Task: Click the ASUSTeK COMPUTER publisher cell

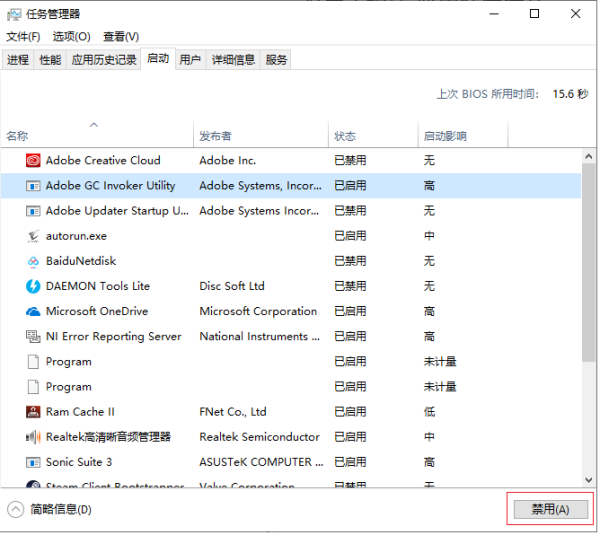Action: tap(261, 463)
